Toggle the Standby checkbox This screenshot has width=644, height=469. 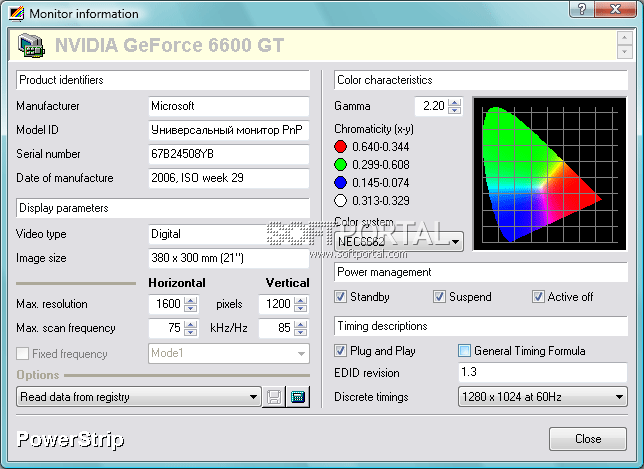pos(340,297)
